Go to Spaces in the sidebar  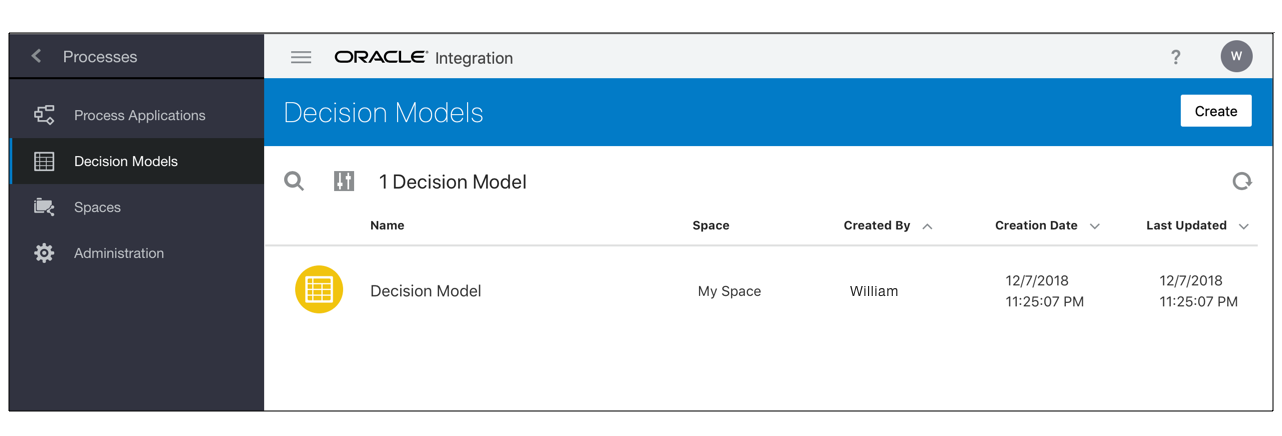(97, 207)
